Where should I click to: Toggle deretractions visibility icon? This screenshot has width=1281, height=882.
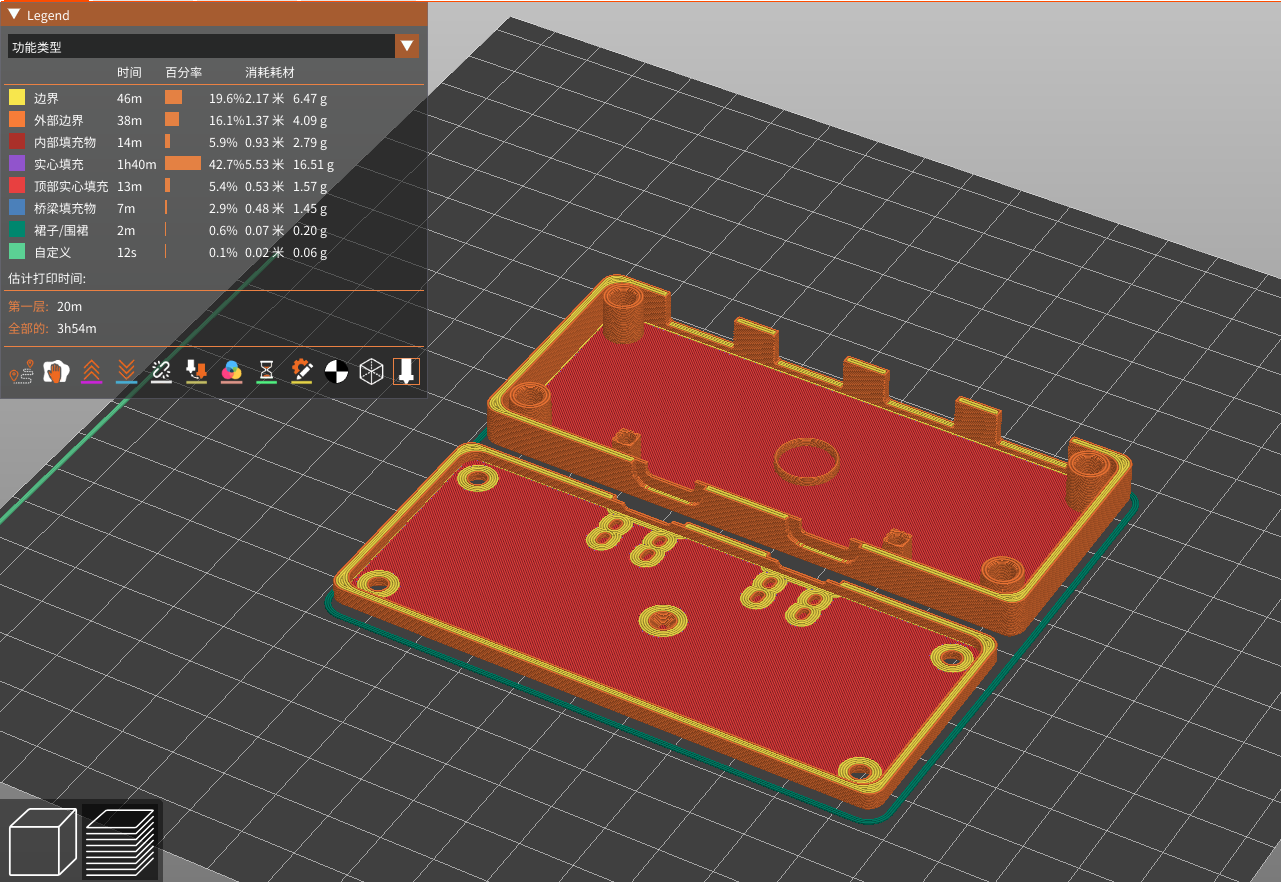click(x=126, y=372)
